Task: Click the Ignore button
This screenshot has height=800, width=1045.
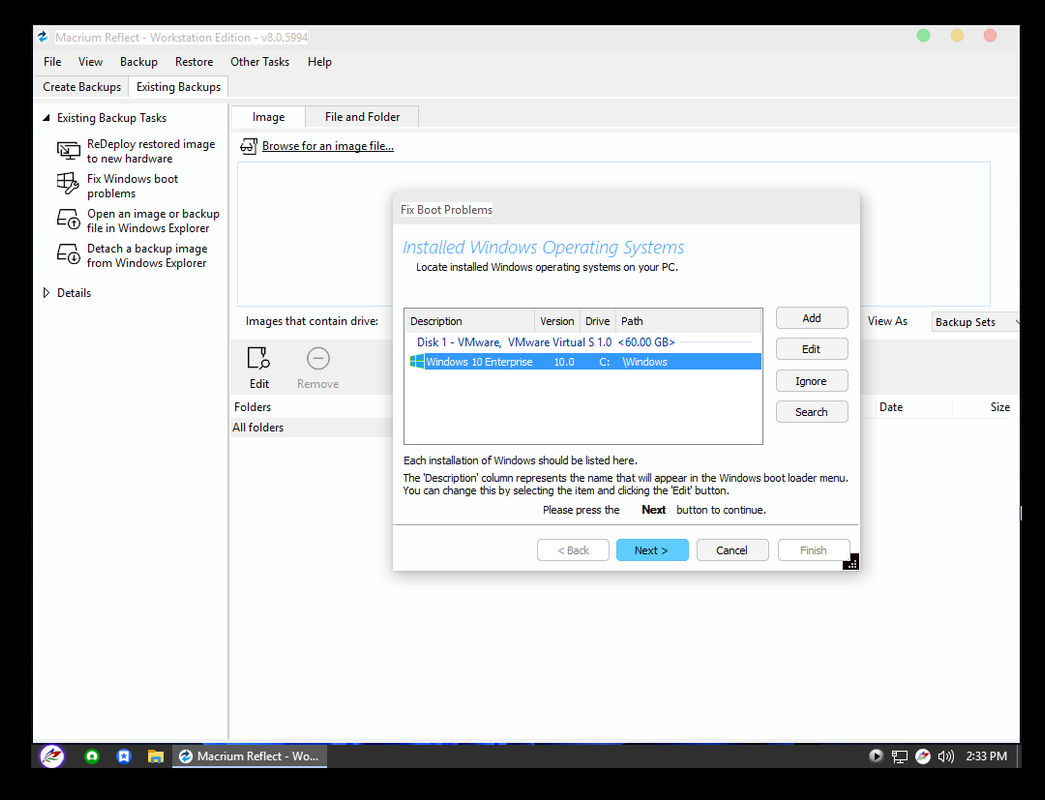Action: pyautogui.click(x=812, y=381)
